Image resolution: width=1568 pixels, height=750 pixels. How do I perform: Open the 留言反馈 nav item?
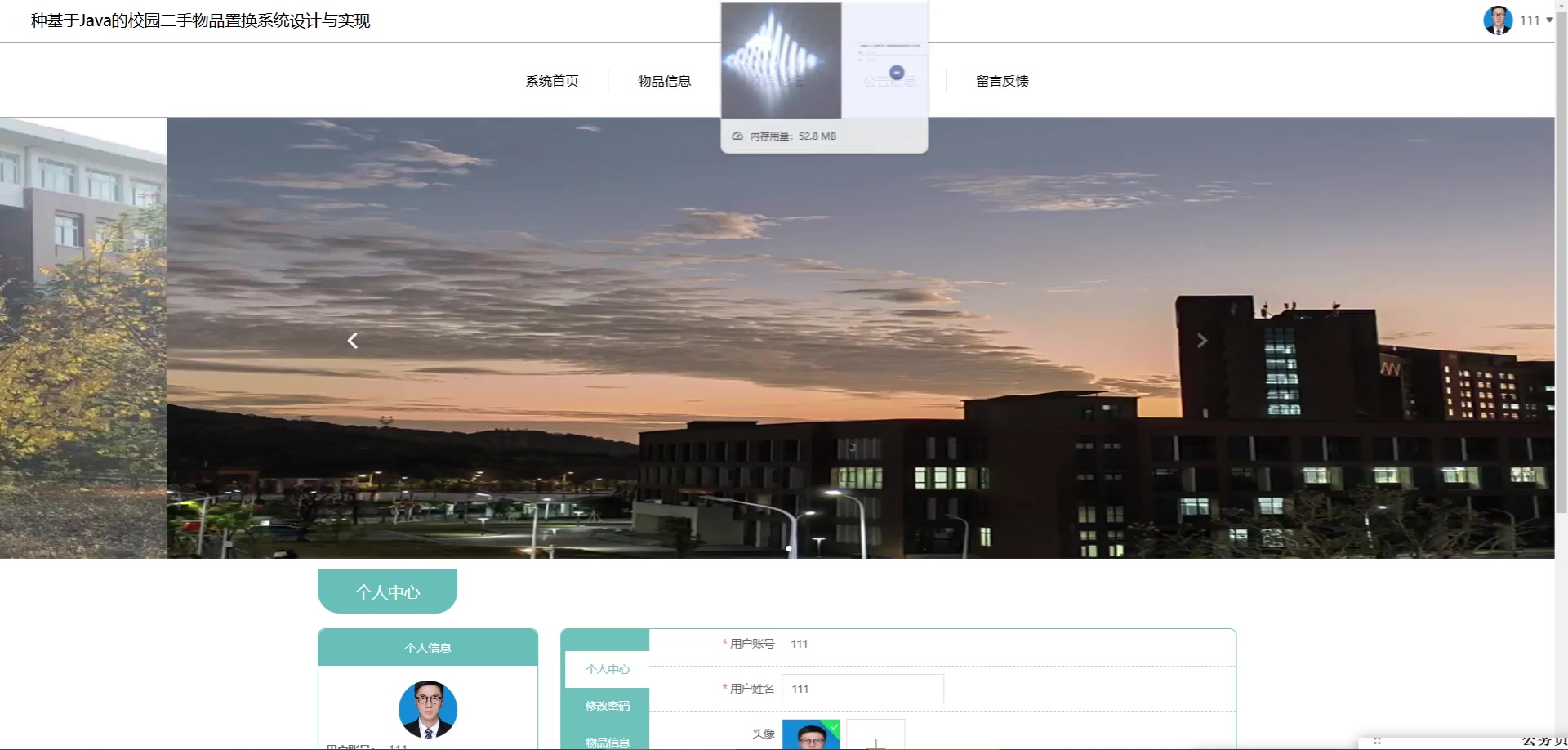pyautogui.click(x=1002, y=81)
